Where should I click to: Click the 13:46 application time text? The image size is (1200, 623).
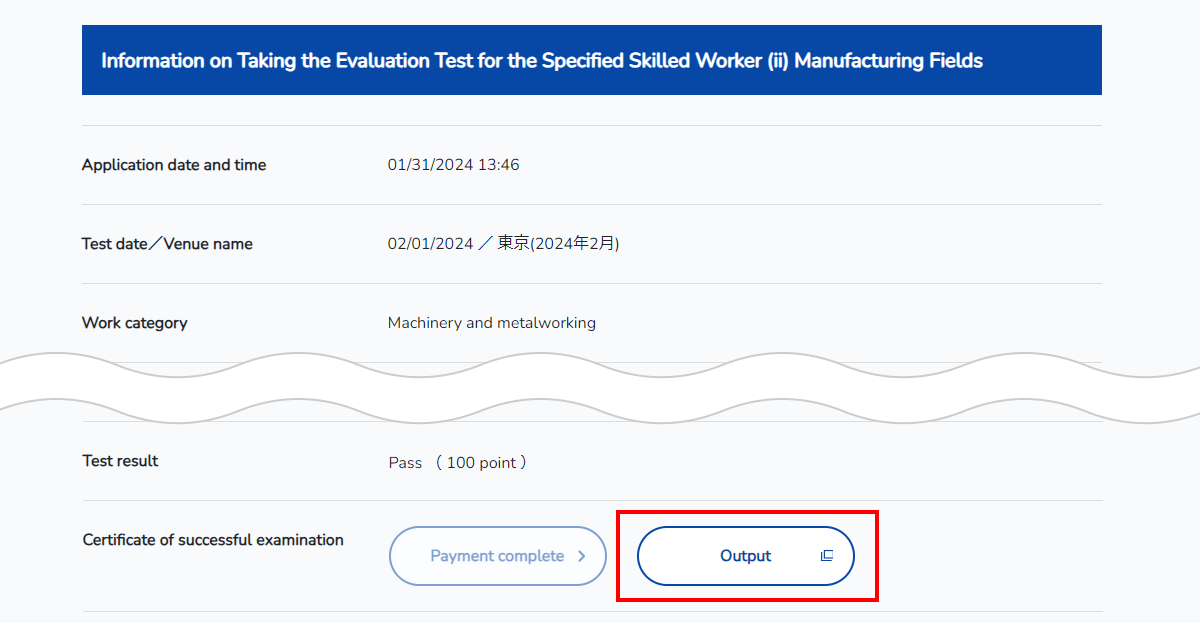point(499,165)
